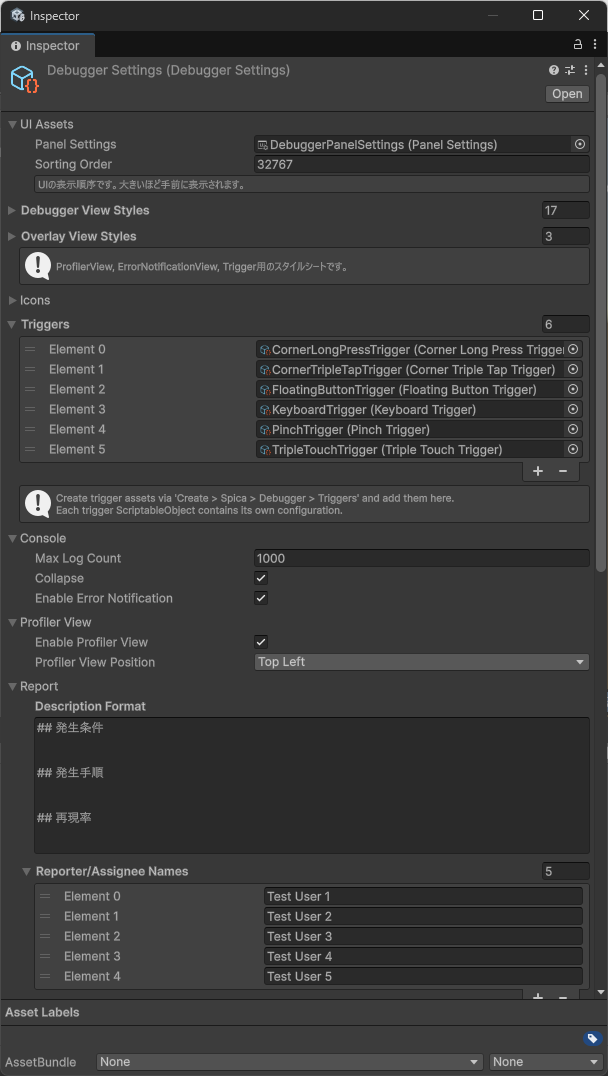Open the AssetBundle name dropdown
Screen dimensions: 608x1076
click(291, 1062)
